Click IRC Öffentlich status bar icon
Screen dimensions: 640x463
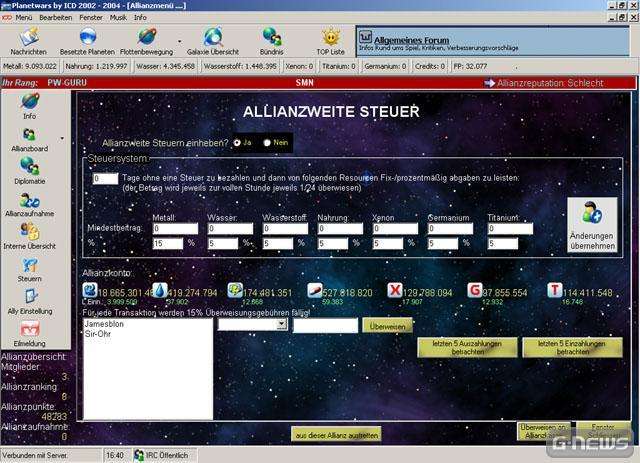click(x=139, y=455)
